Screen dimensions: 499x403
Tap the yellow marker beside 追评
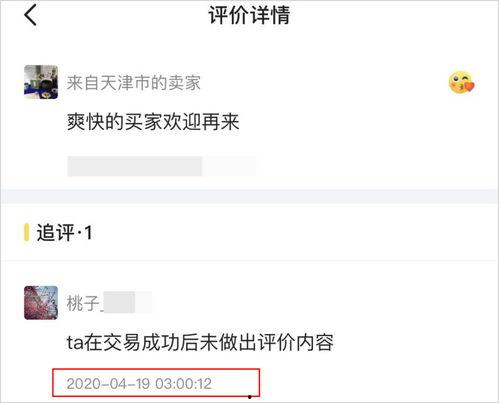click(26, 232)
